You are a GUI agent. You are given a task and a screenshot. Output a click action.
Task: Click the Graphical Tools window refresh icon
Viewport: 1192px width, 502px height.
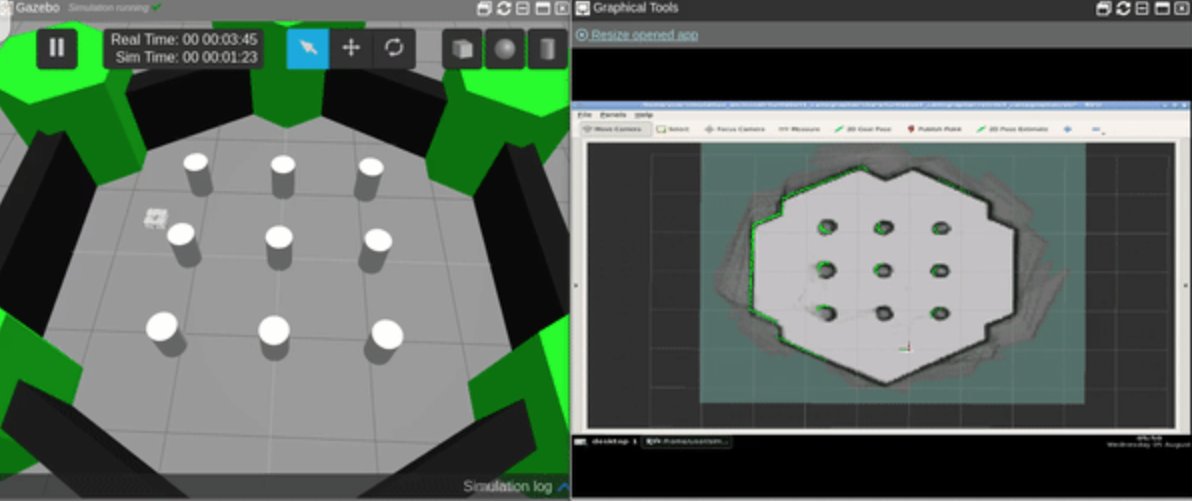click(1123, 8)
